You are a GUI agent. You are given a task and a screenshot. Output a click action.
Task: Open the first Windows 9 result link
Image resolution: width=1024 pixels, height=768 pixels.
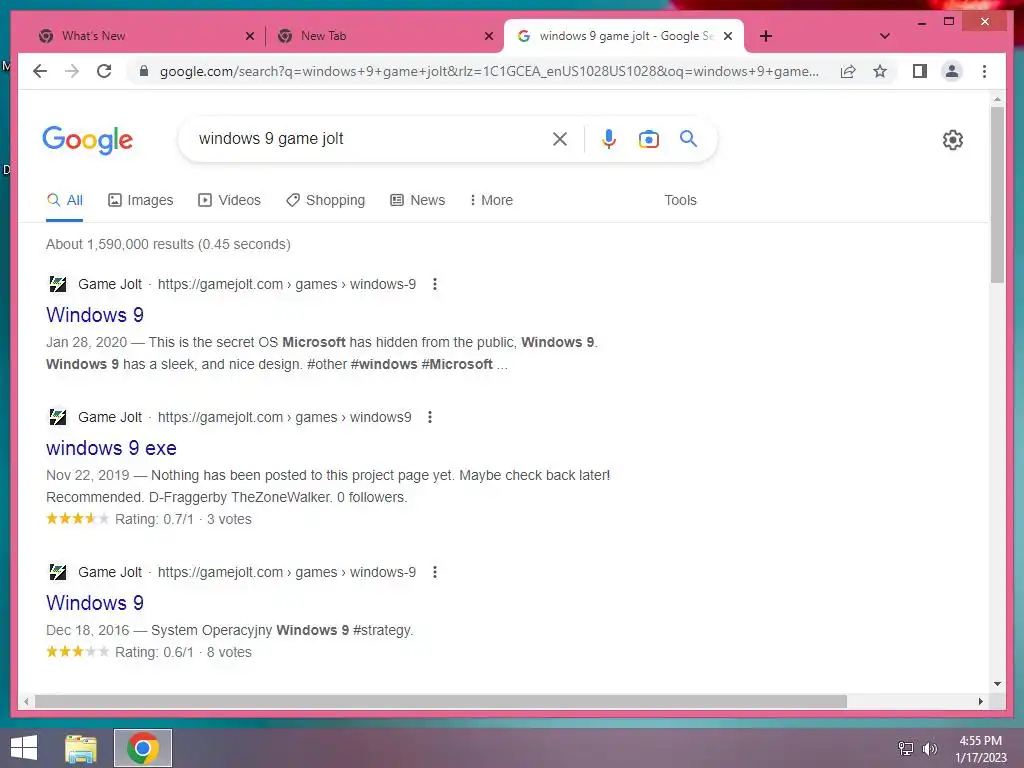tap(95, 315)
